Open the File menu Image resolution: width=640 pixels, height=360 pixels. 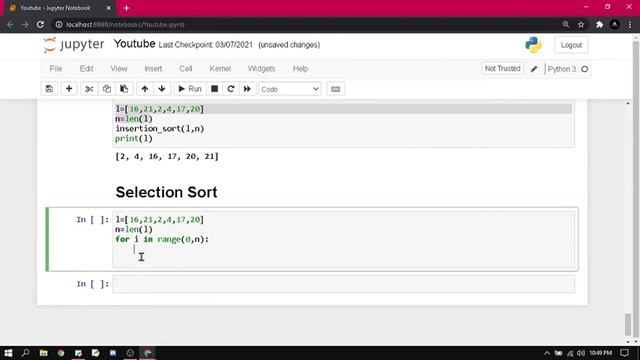[x=56, y=69]
